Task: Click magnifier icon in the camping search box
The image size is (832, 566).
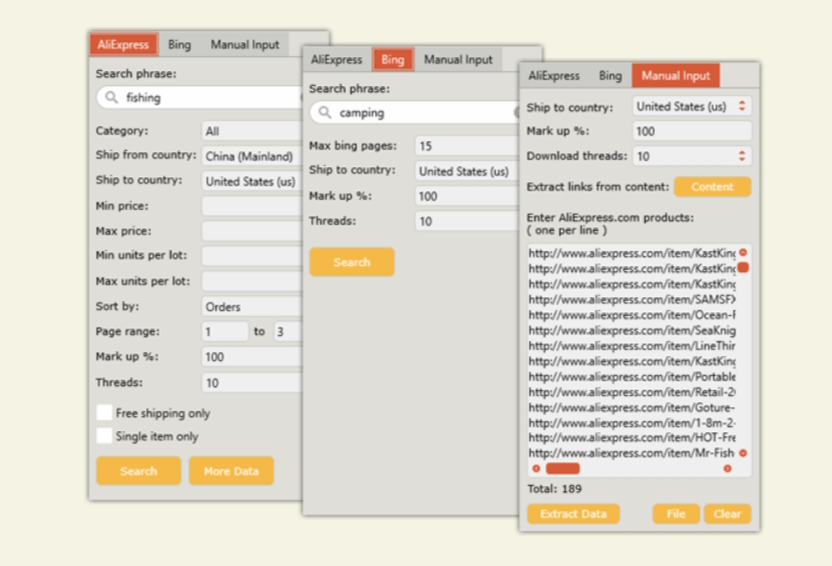Action: 325,112
